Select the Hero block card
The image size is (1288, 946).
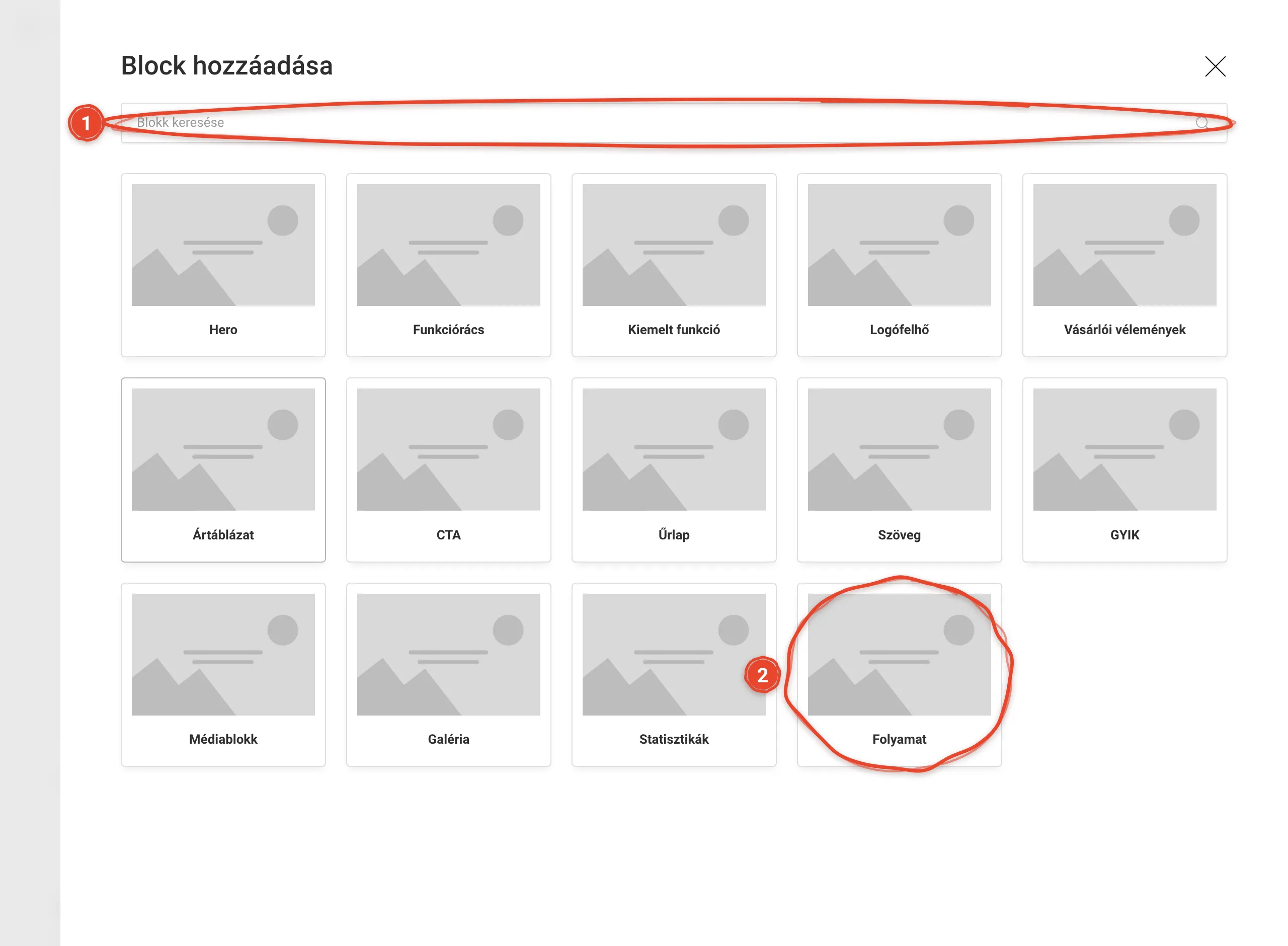(x=223, y=265)
